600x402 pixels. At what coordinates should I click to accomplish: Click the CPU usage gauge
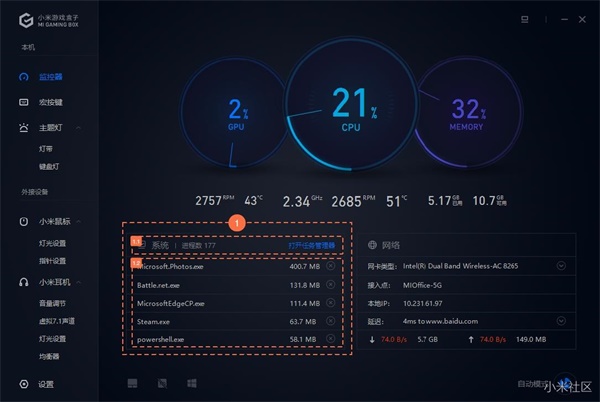click(351, 104)
